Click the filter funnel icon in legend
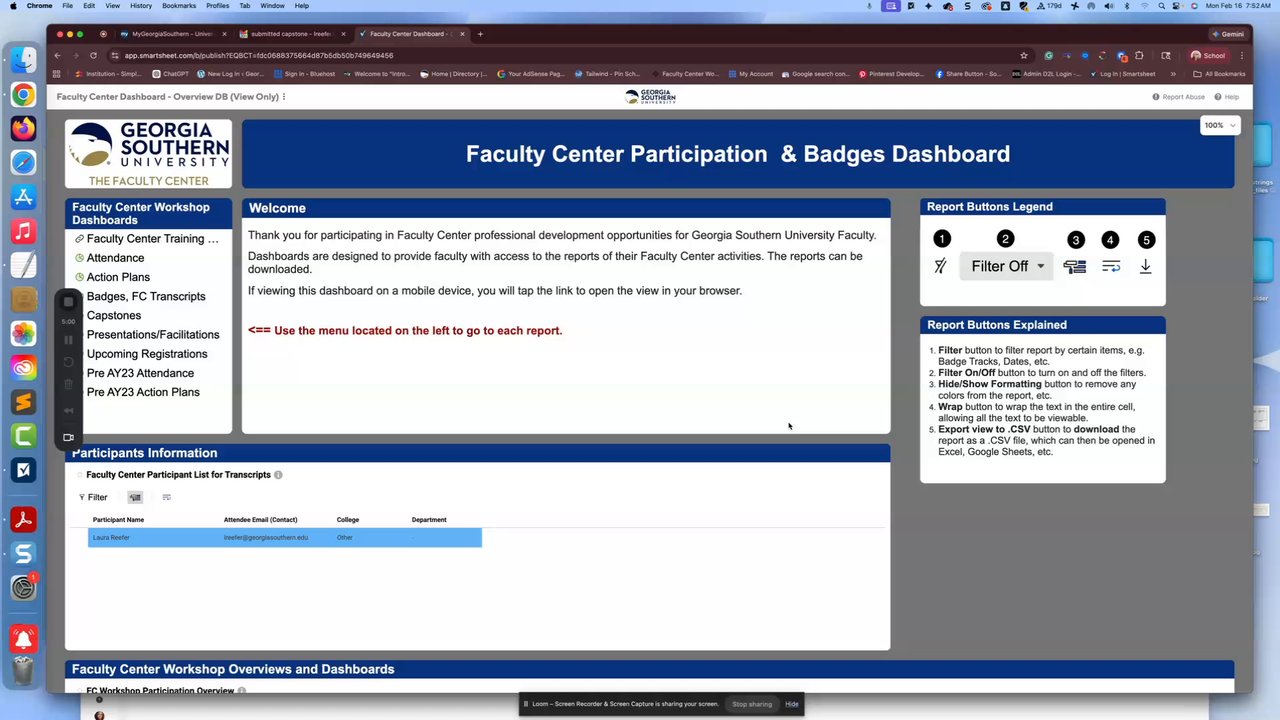Viewport: 1280px width, 720px height. pyautogui.click(x=940, y=266)
